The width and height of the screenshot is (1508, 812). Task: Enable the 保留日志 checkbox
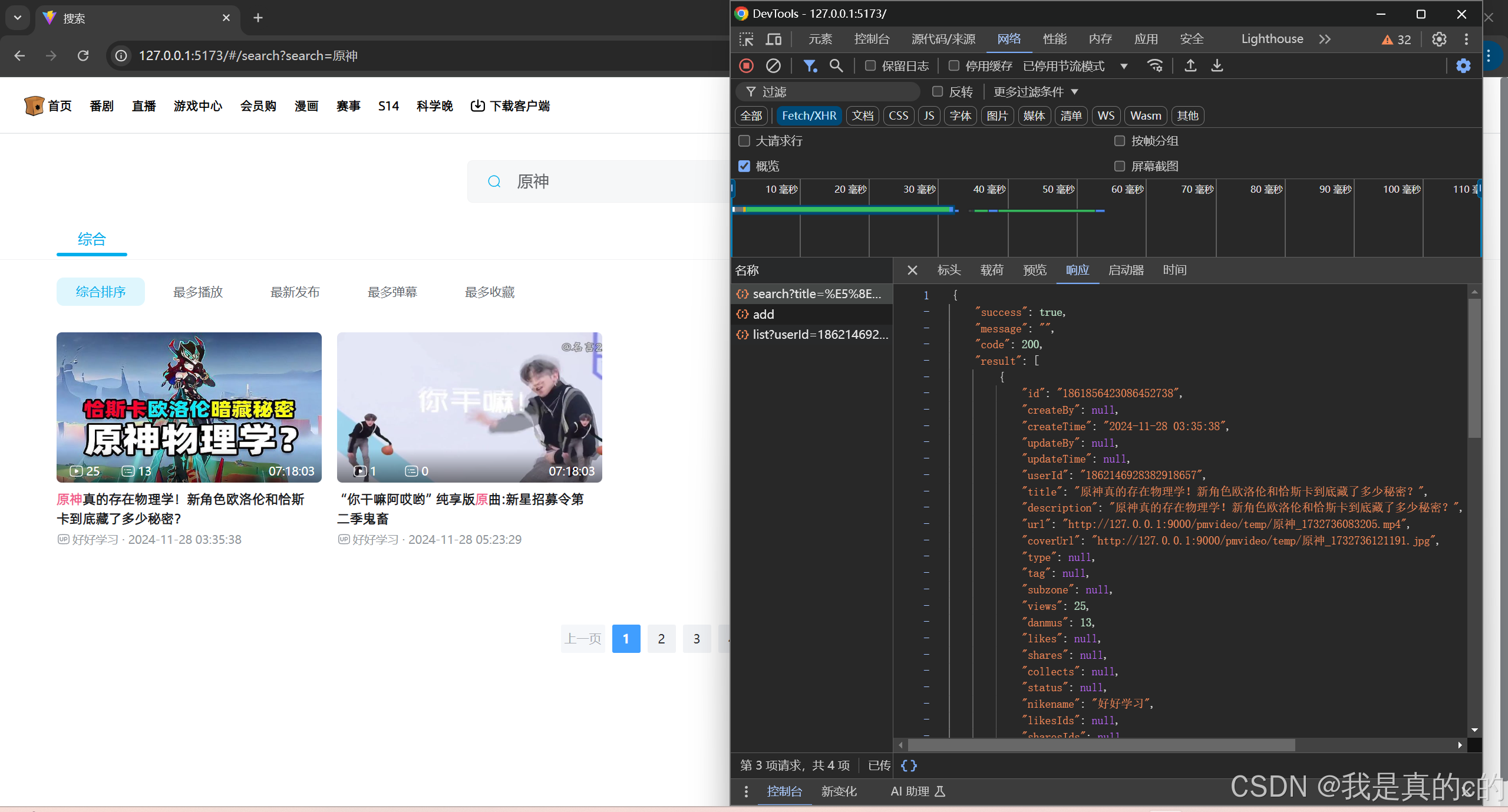pyautogui.click(x=871, y=65)
